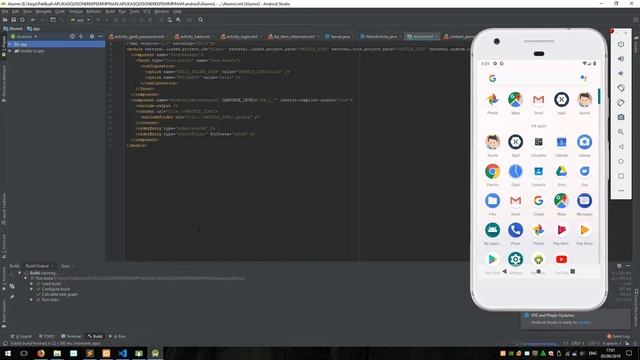Click the Open folder toolbar icon
The width and height of the screenshot is (640, 360).
[5, 20]
